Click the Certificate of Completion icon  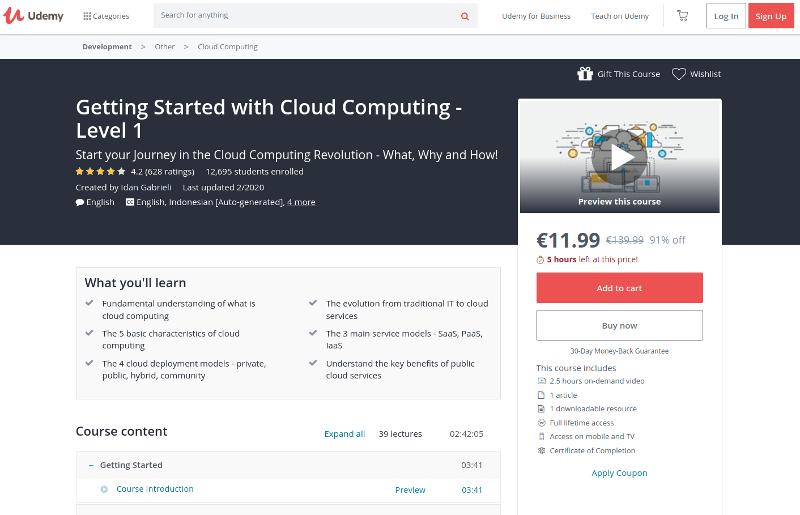[x=541, y=450]
